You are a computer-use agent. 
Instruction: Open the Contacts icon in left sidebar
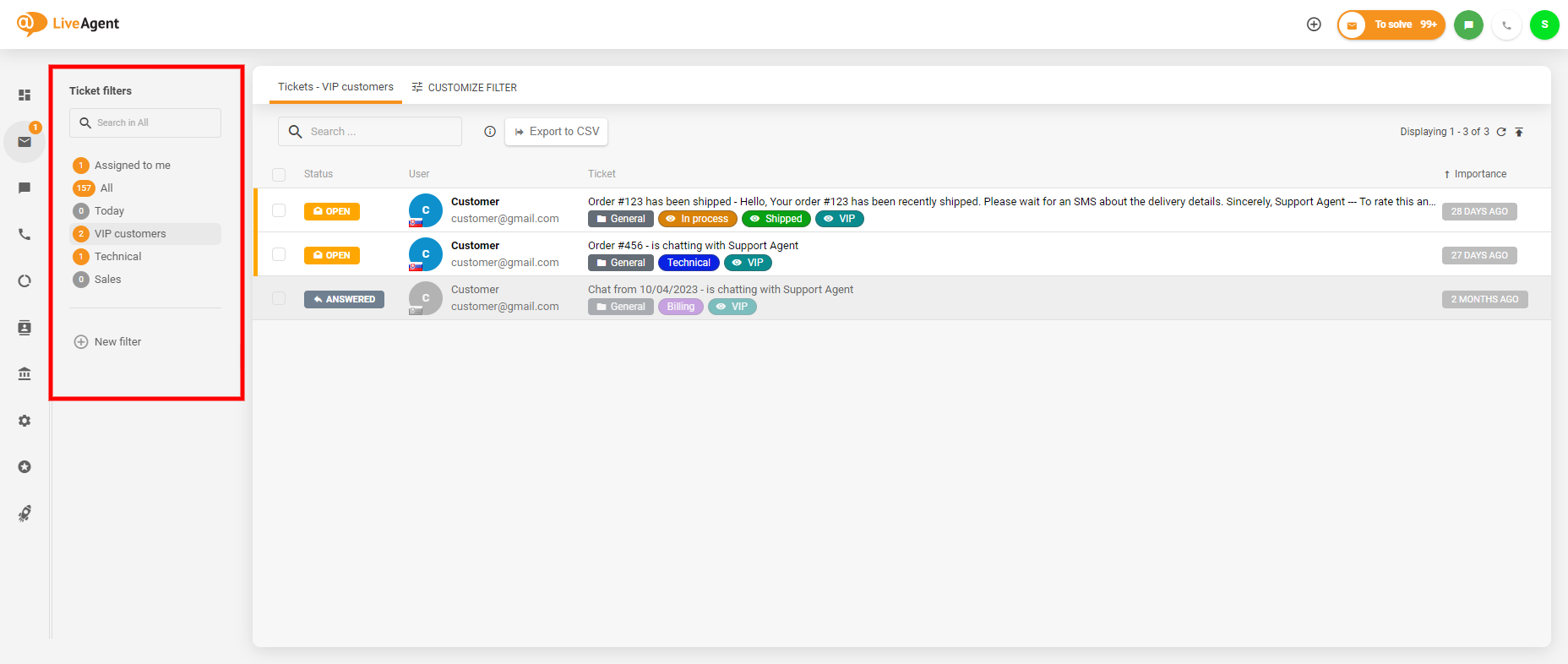24,328
